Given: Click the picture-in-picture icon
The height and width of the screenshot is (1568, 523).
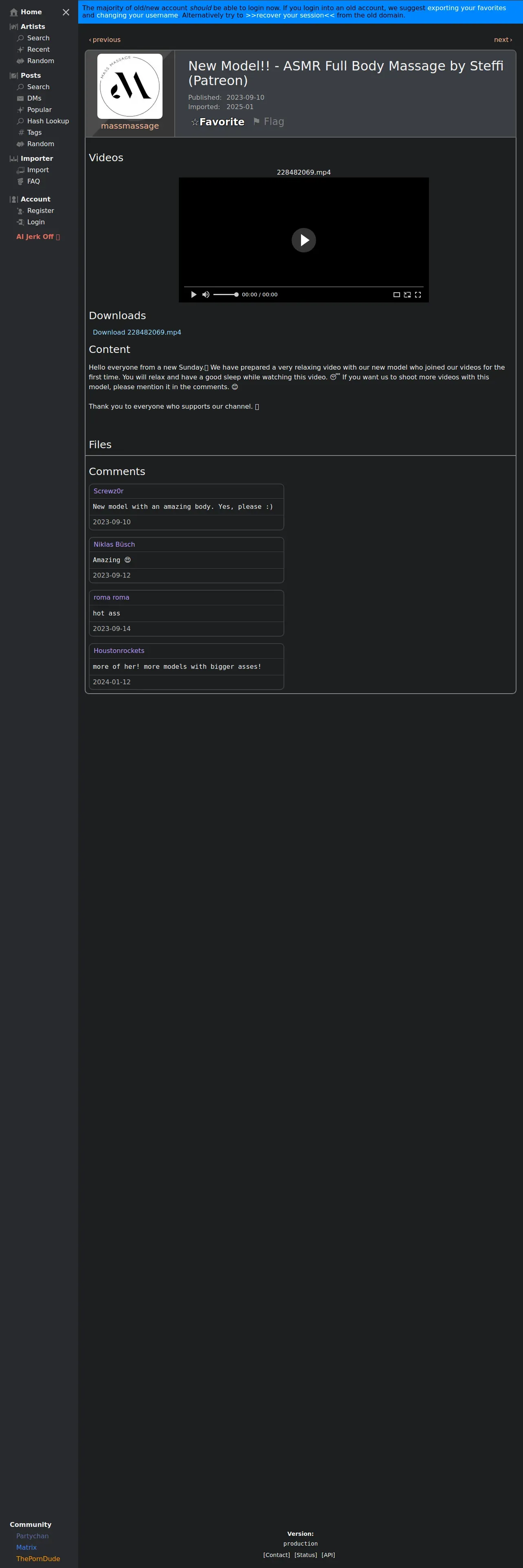Looking at the screenshot, I should (407, 295).
